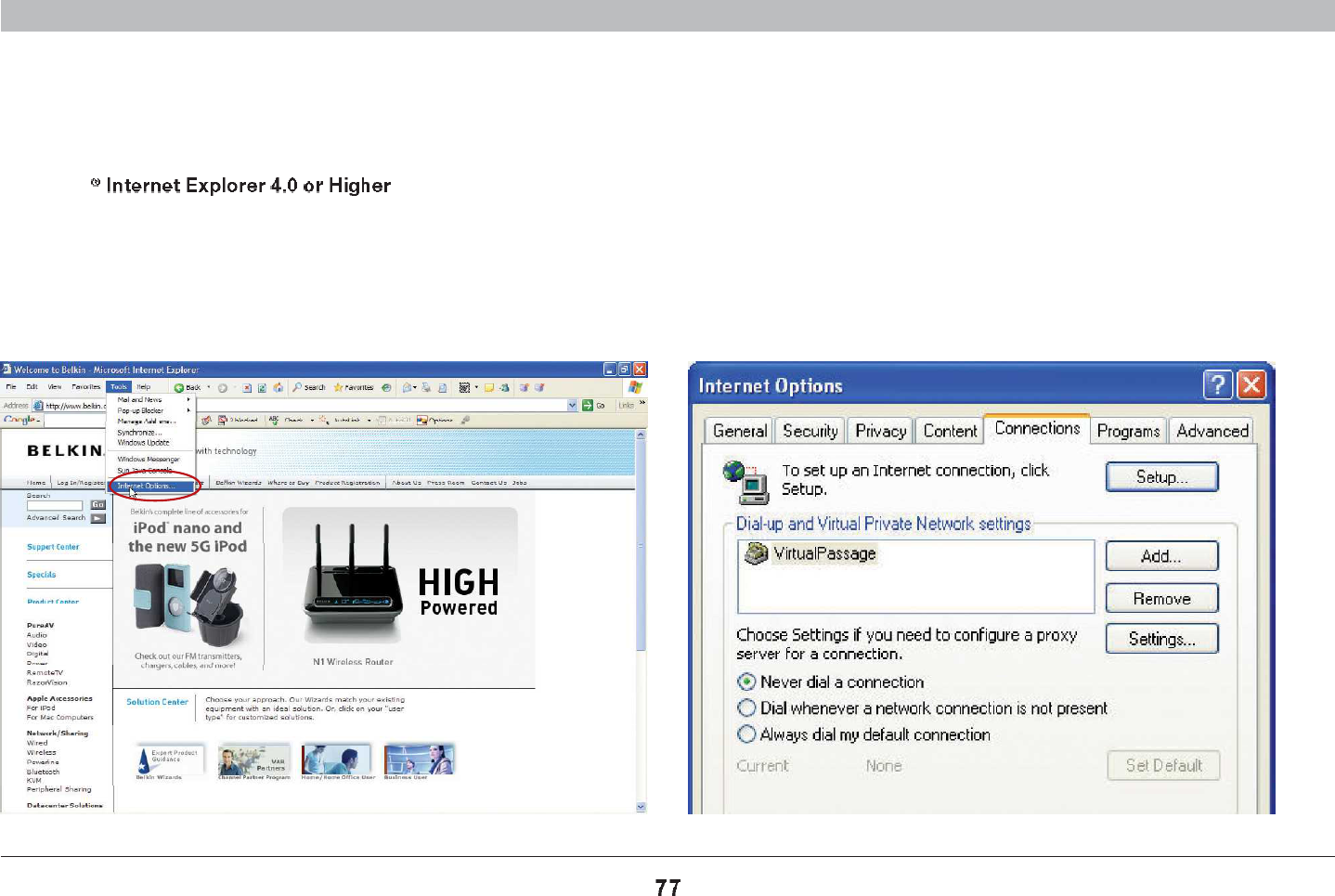The height and width of the screenshot is (896, 1335).
Task: Click the Print icon in IE toolbar
Action: [x=425, y=387]
